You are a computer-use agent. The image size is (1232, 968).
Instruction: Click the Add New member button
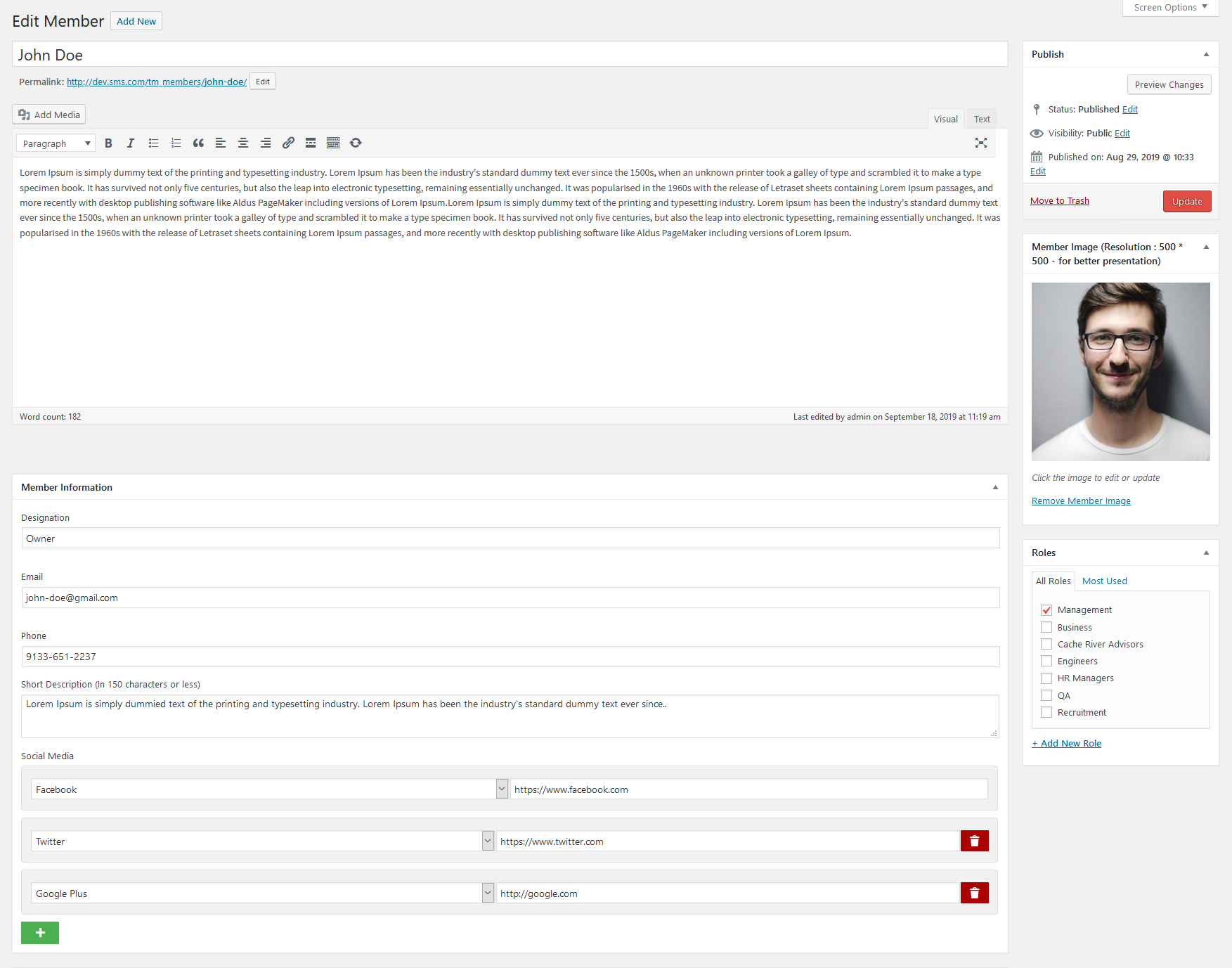[136, 21]
